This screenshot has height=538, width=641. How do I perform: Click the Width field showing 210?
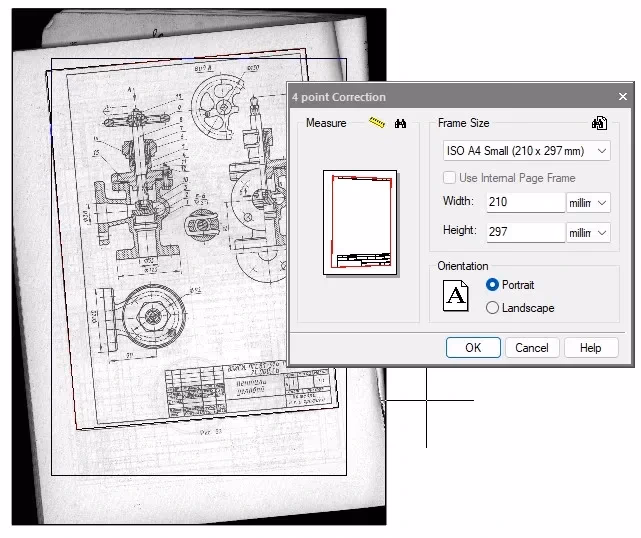pos(526,202)
